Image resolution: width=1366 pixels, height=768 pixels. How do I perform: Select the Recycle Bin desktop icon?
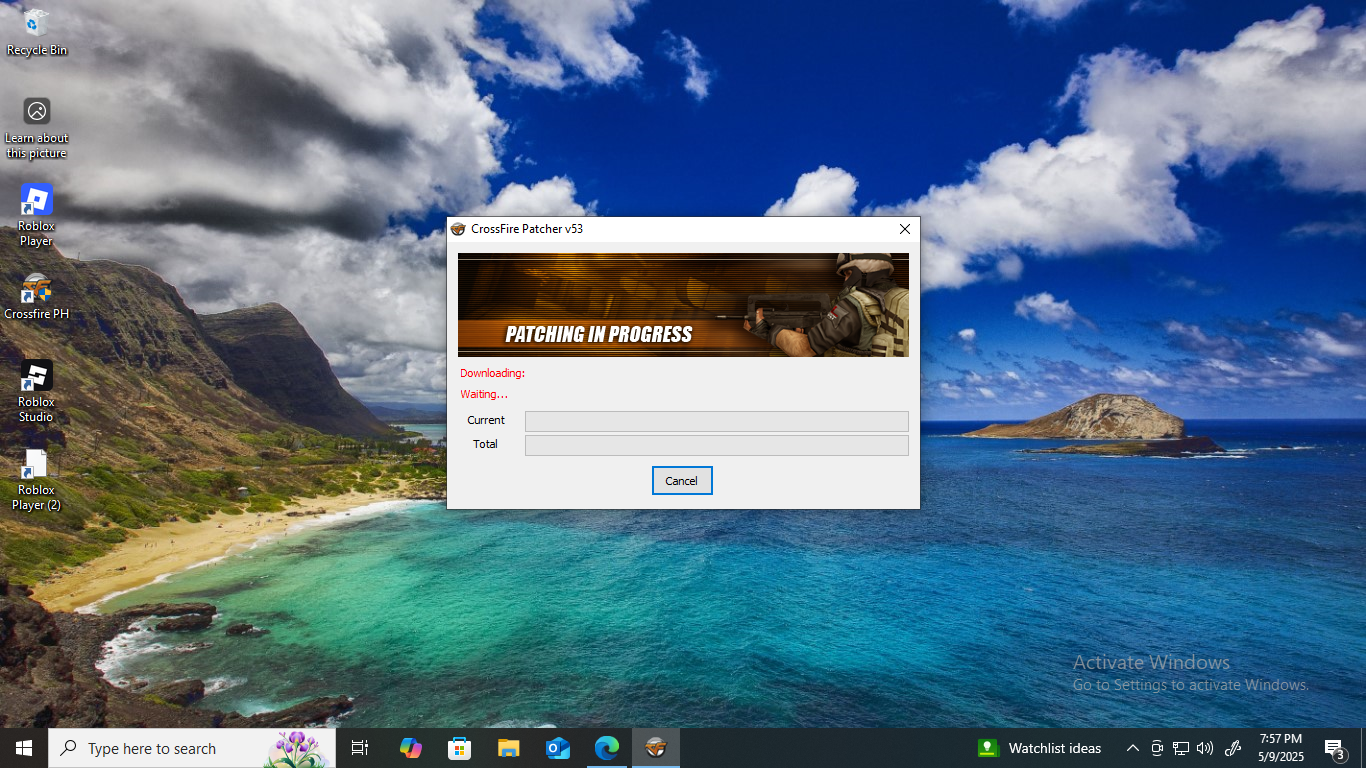click(37, 32)
